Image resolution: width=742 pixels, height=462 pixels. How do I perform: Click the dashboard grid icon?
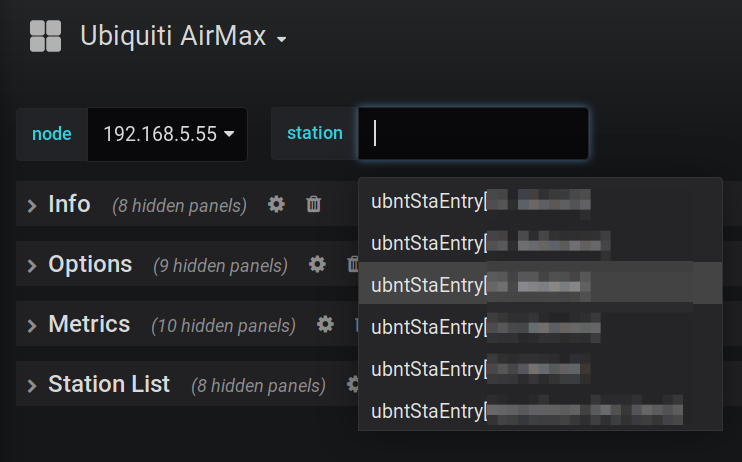pyautogui.click(x=46, y=37)
